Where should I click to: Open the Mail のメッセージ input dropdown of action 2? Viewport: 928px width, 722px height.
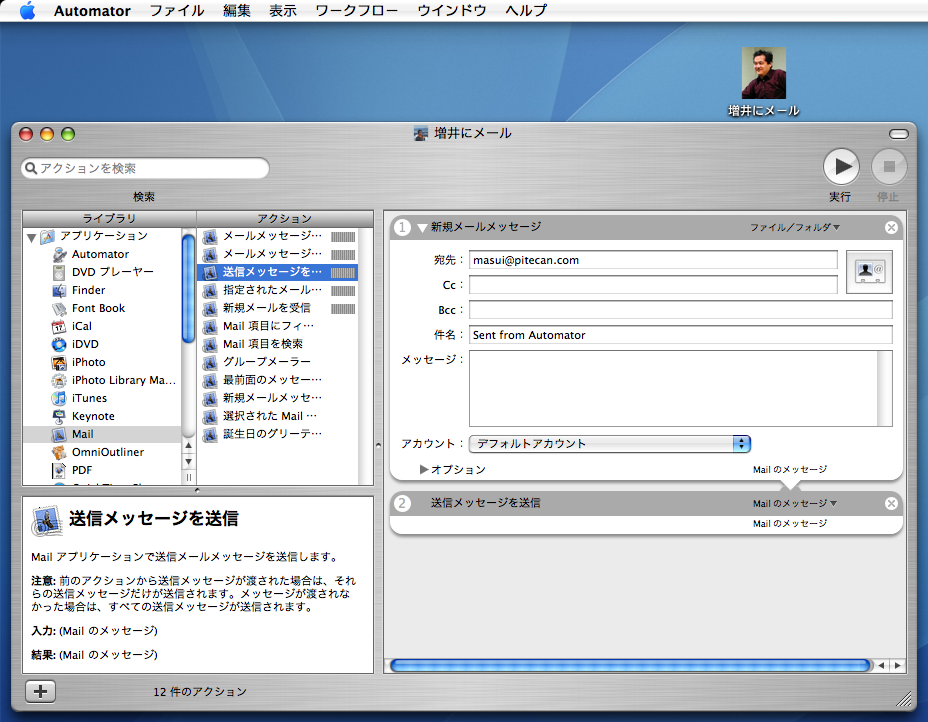pyautogui.click(x=795, y=504)
